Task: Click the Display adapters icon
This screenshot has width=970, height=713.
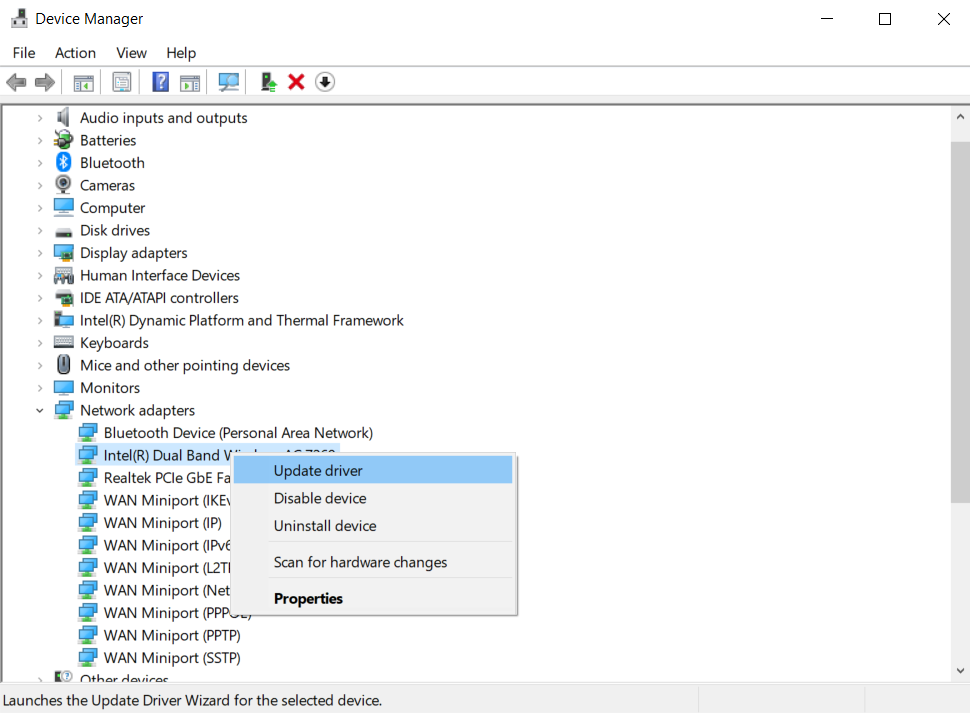Action: click(x=64, y=252)
